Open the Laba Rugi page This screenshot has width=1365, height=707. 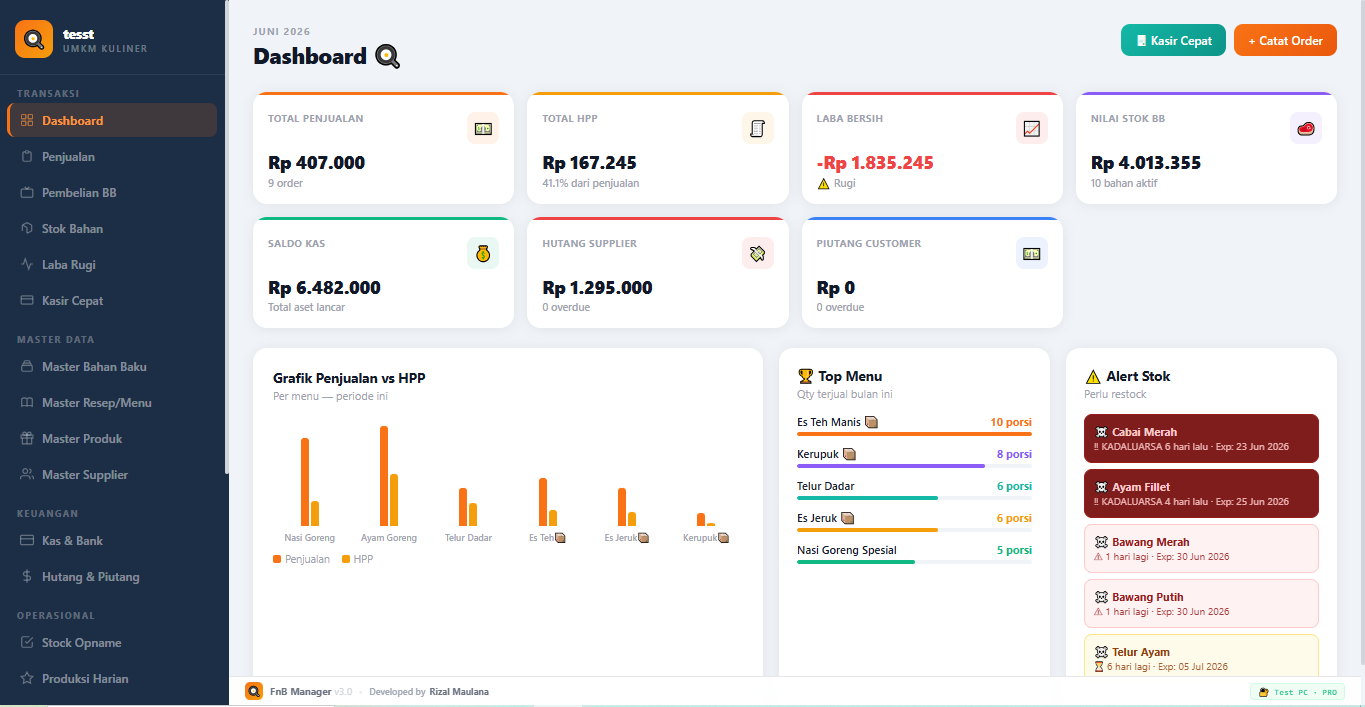pos(112,265)
